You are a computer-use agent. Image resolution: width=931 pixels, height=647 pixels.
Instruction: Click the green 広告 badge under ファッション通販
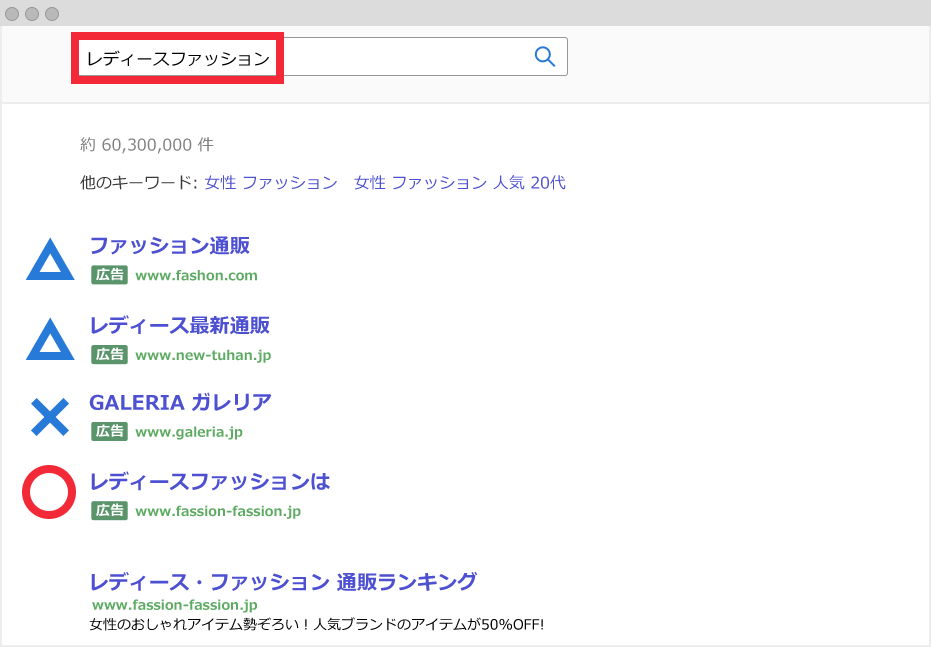click(109, 275)
